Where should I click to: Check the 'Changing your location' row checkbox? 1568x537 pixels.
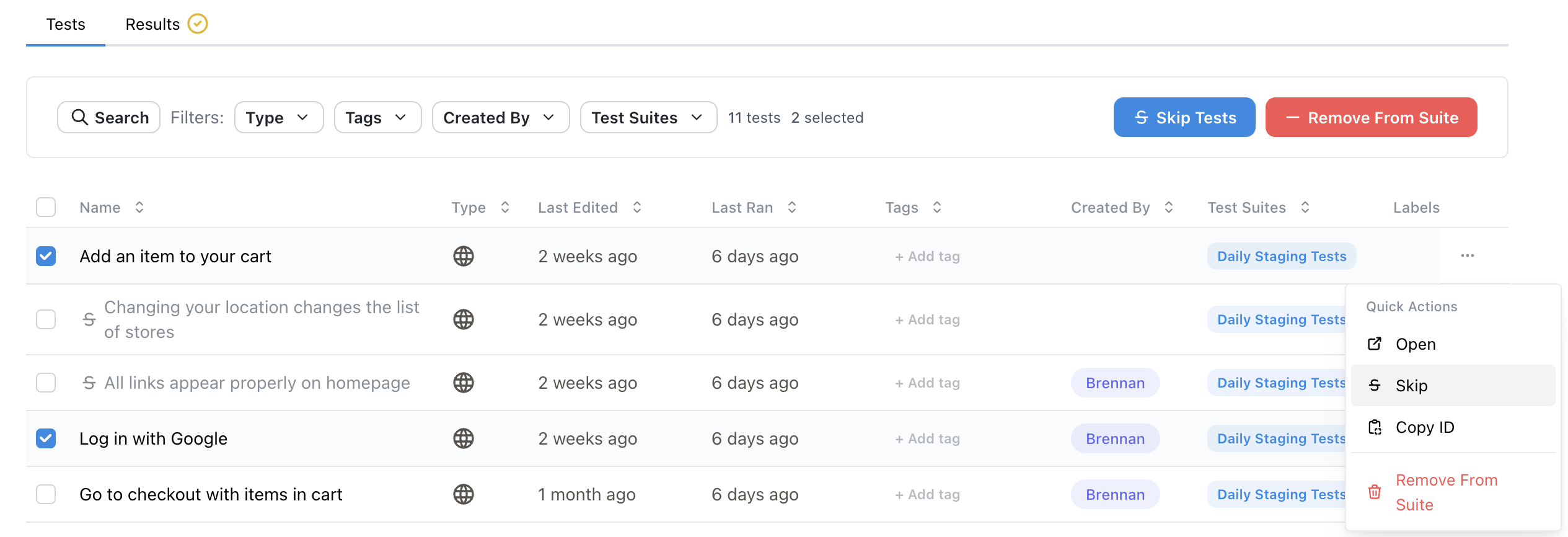tap(46, 319)
